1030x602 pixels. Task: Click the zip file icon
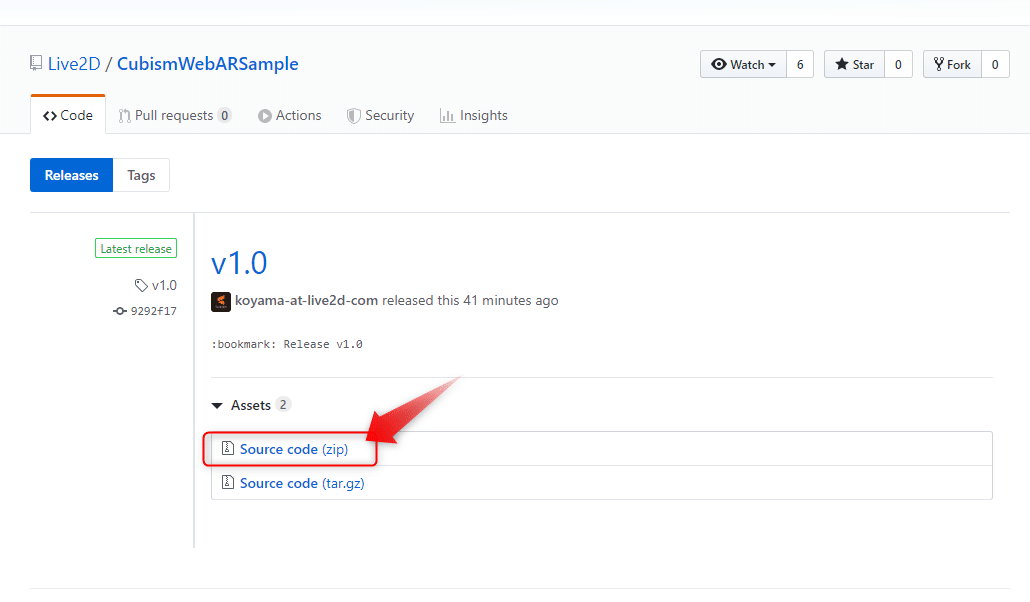[x=227, y=448]
